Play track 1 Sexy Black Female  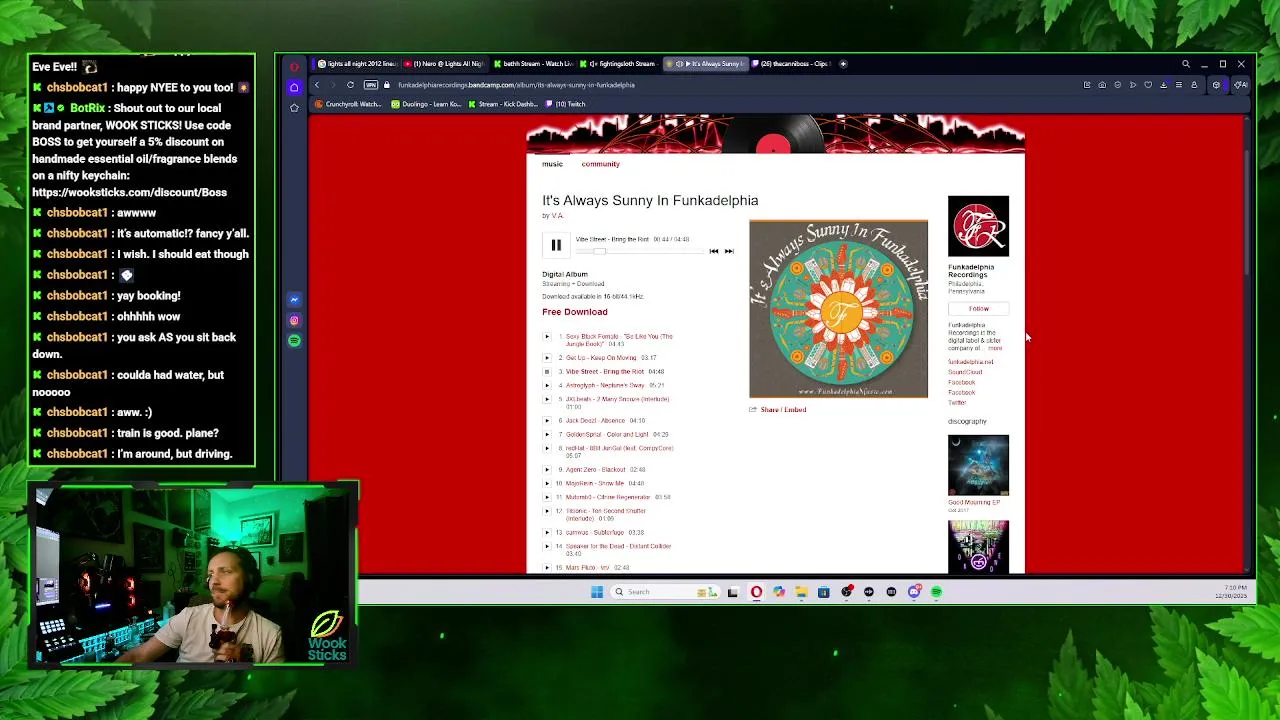547,336
